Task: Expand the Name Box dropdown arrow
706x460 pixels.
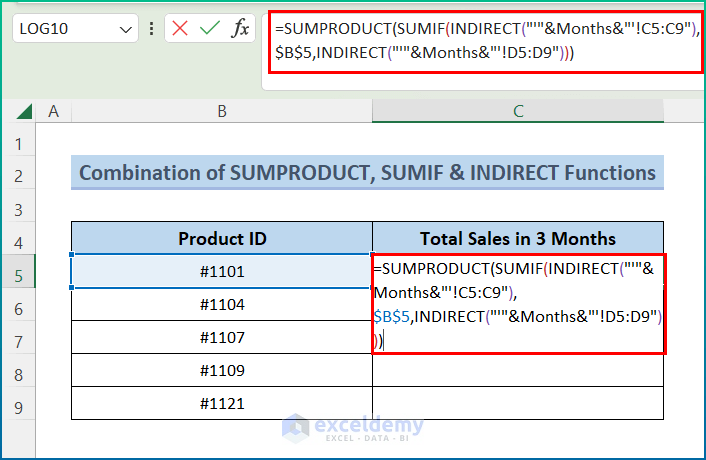Action: tap(127, 30)
